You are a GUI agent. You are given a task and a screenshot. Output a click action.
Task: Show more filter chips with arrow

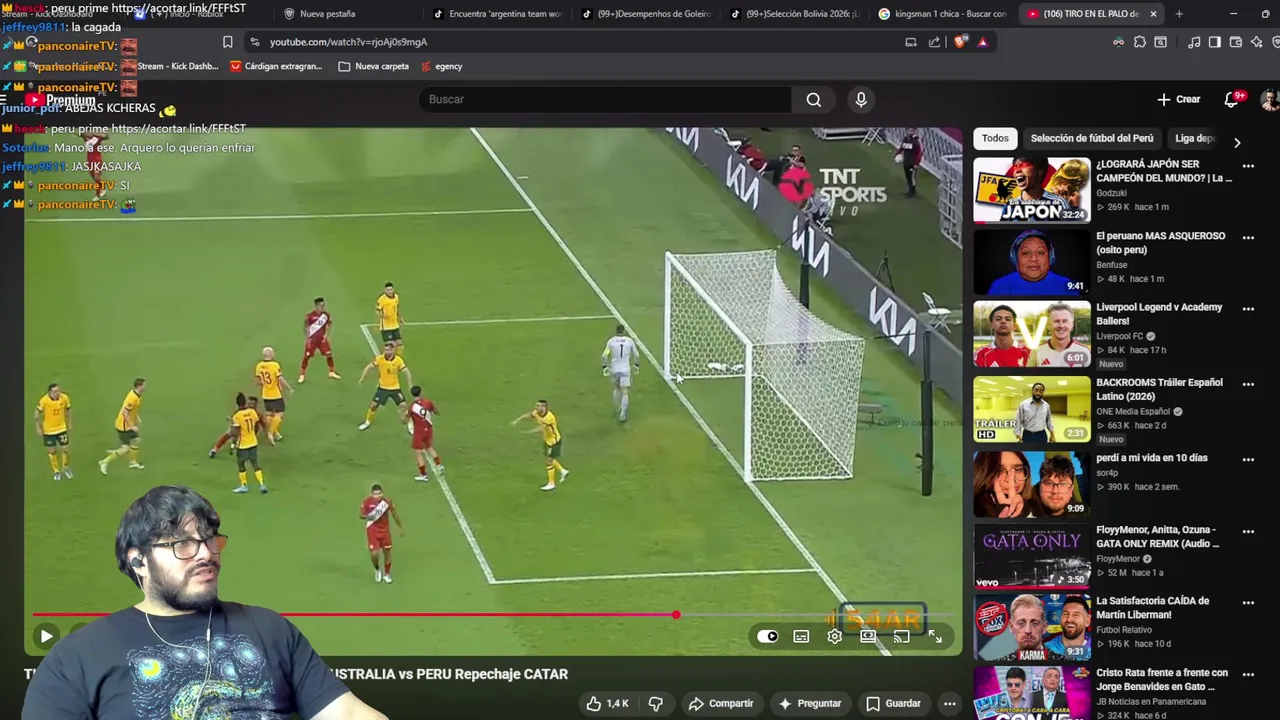click(x=1237, y=142)
